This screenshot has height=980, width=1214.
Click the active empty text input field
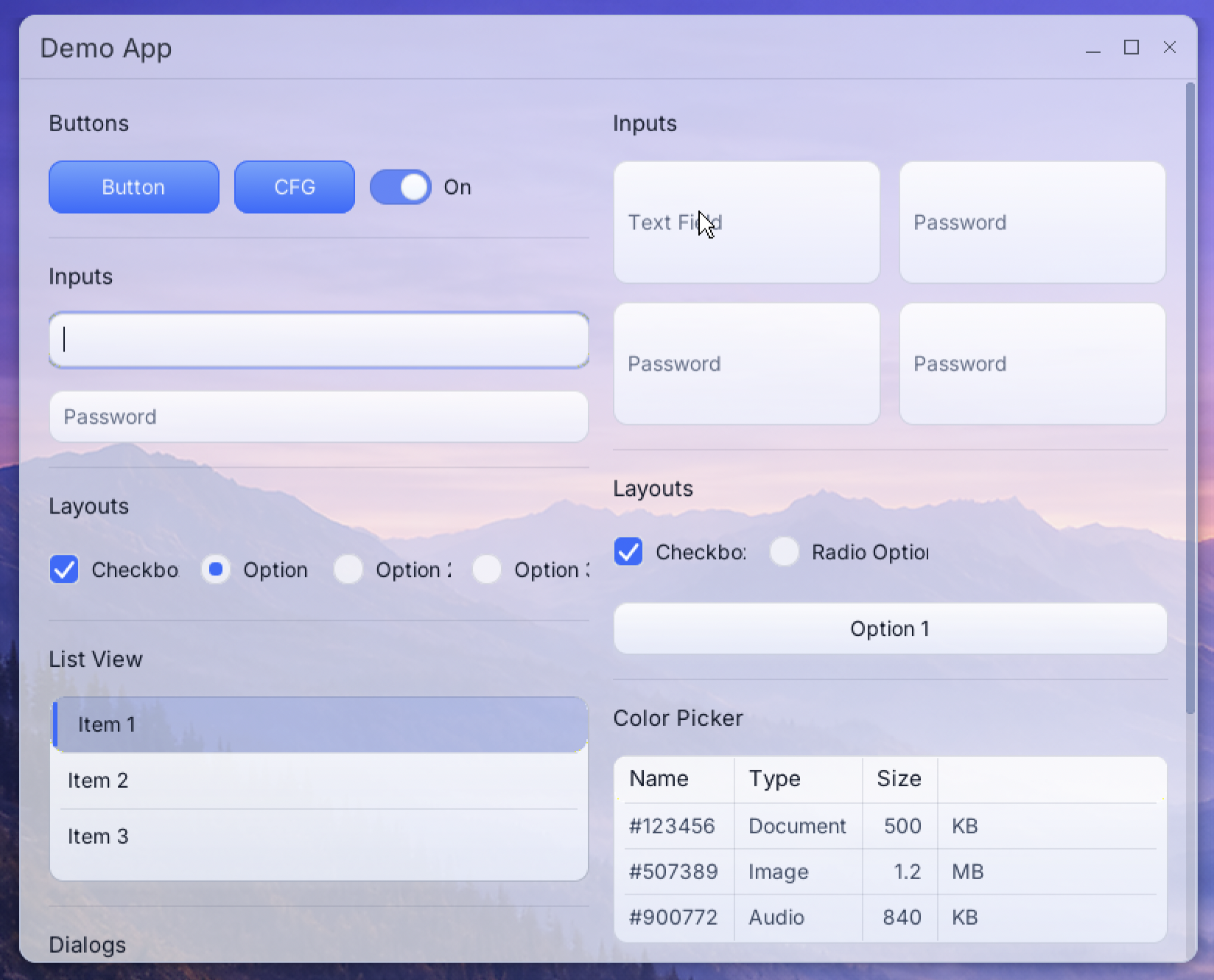(x=318, y=340)
